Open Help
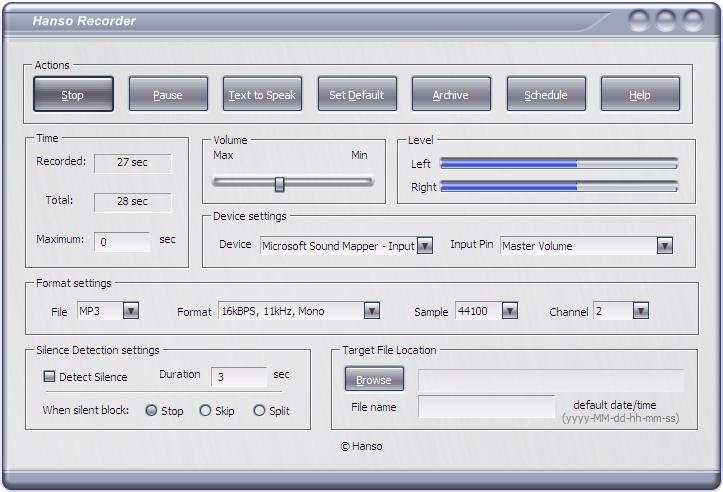This screenshot has height=492, width=723. 640,95
